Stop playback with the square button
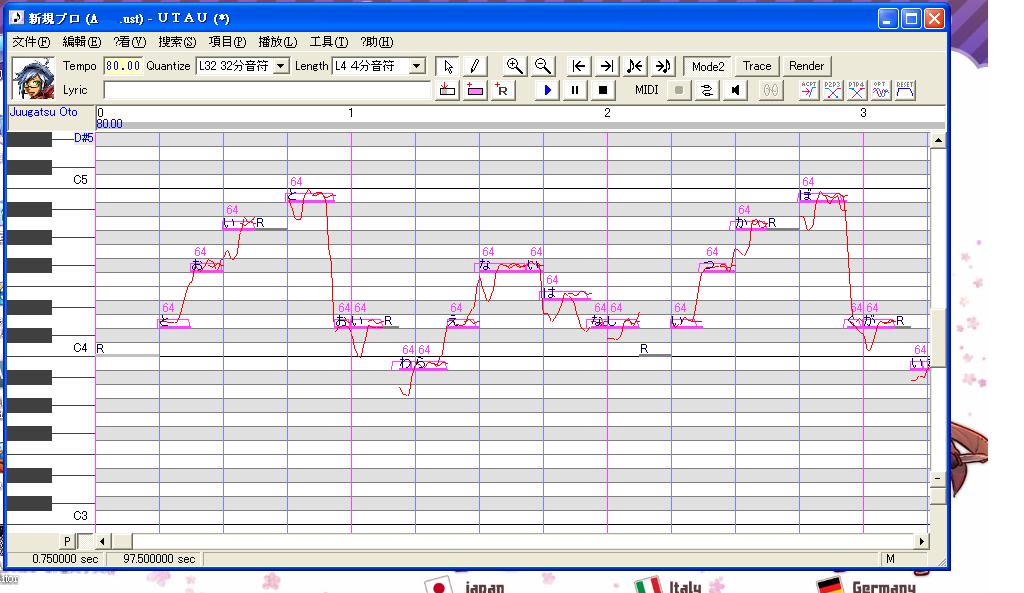 pos(603,90)
